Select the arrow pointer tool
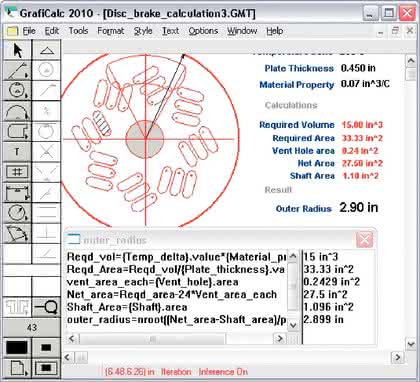 tap(17, 51)
